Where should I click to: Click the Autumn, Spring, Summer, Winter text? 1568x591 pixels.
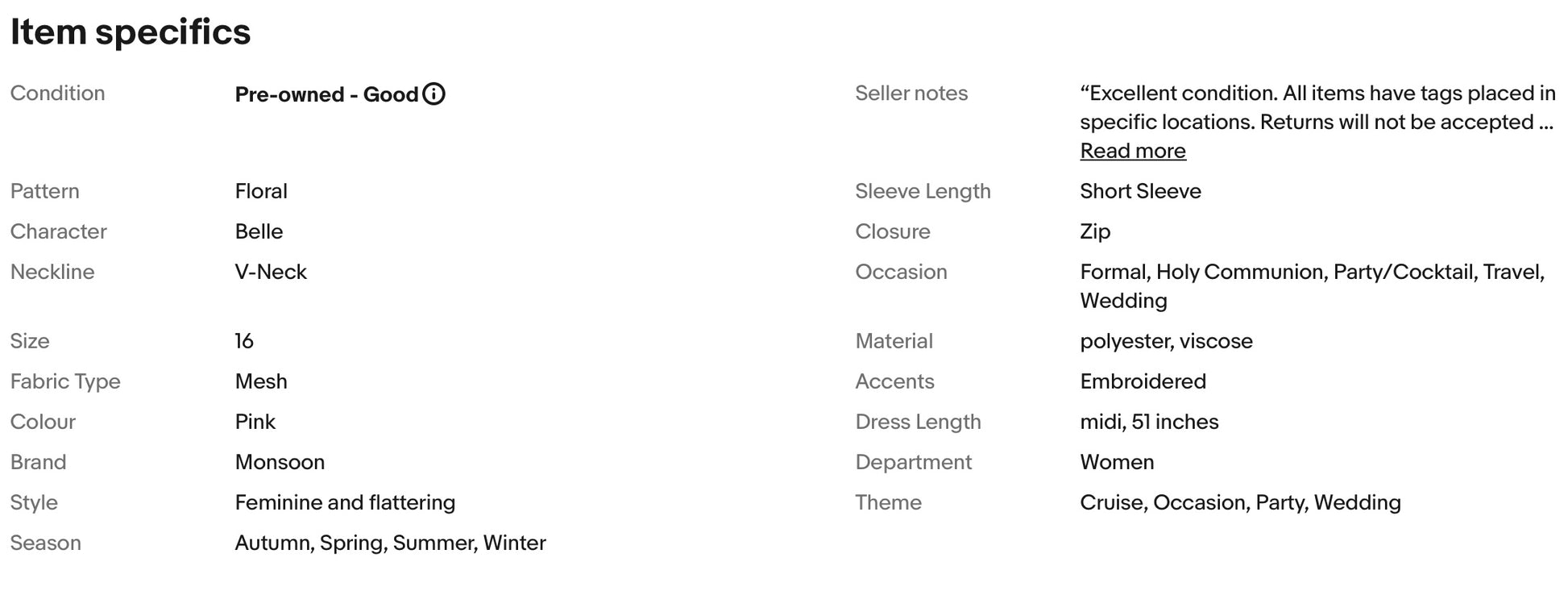[390, 543]
